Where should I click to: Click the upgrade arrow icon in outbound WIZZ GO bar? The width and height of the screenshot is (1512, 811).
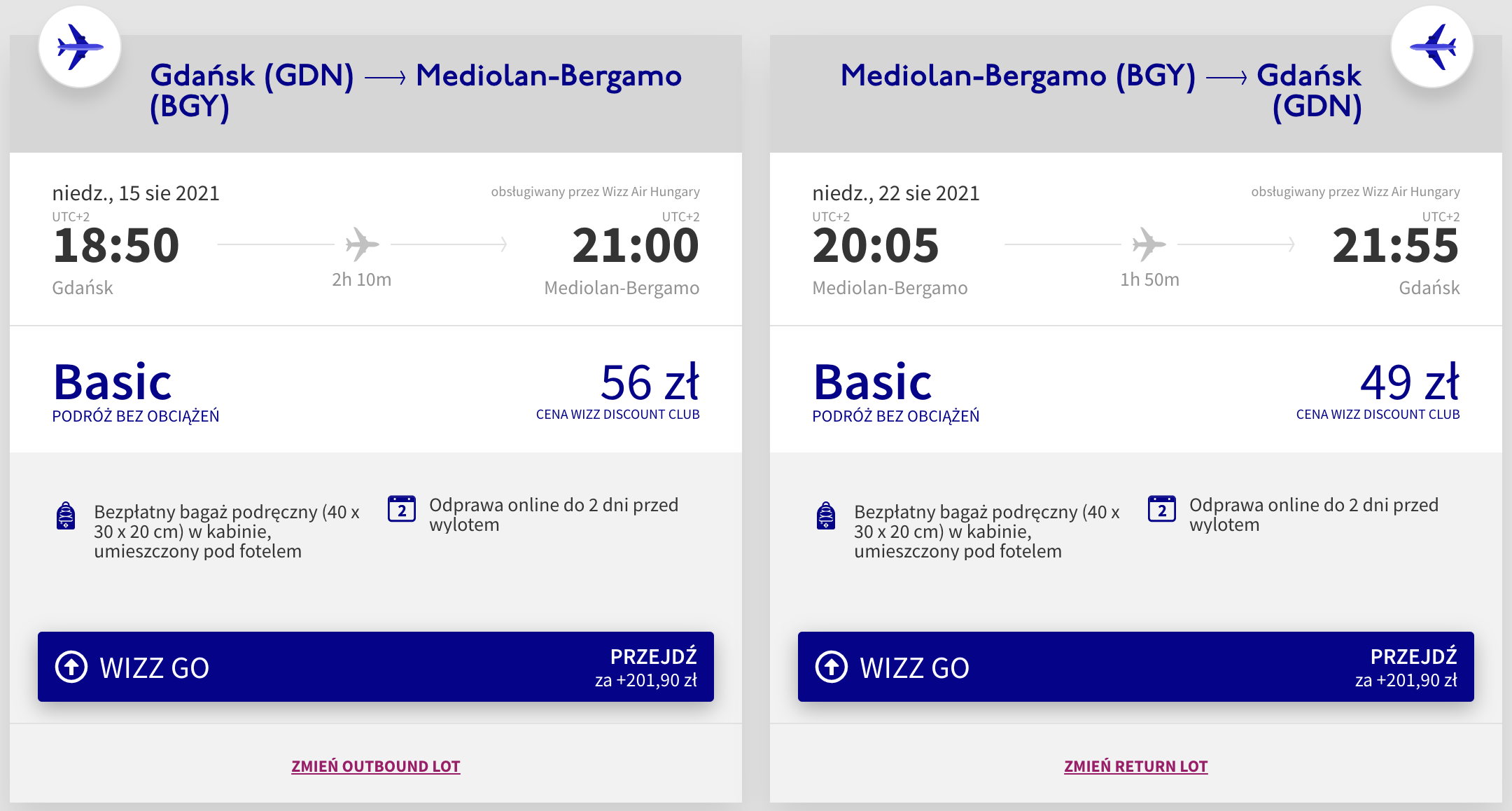[x=72, y=666]
